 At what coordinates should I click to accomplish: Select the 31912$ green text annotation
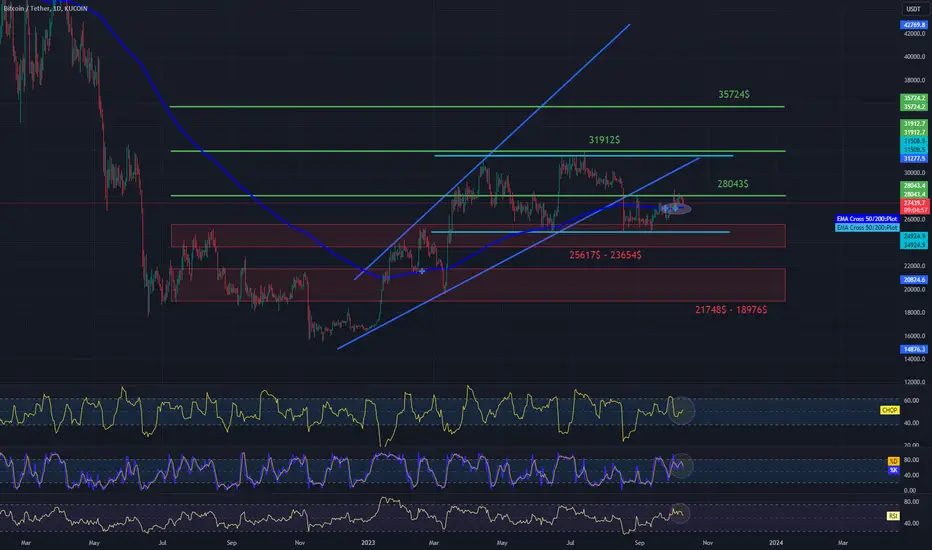[x=604, y=140]
